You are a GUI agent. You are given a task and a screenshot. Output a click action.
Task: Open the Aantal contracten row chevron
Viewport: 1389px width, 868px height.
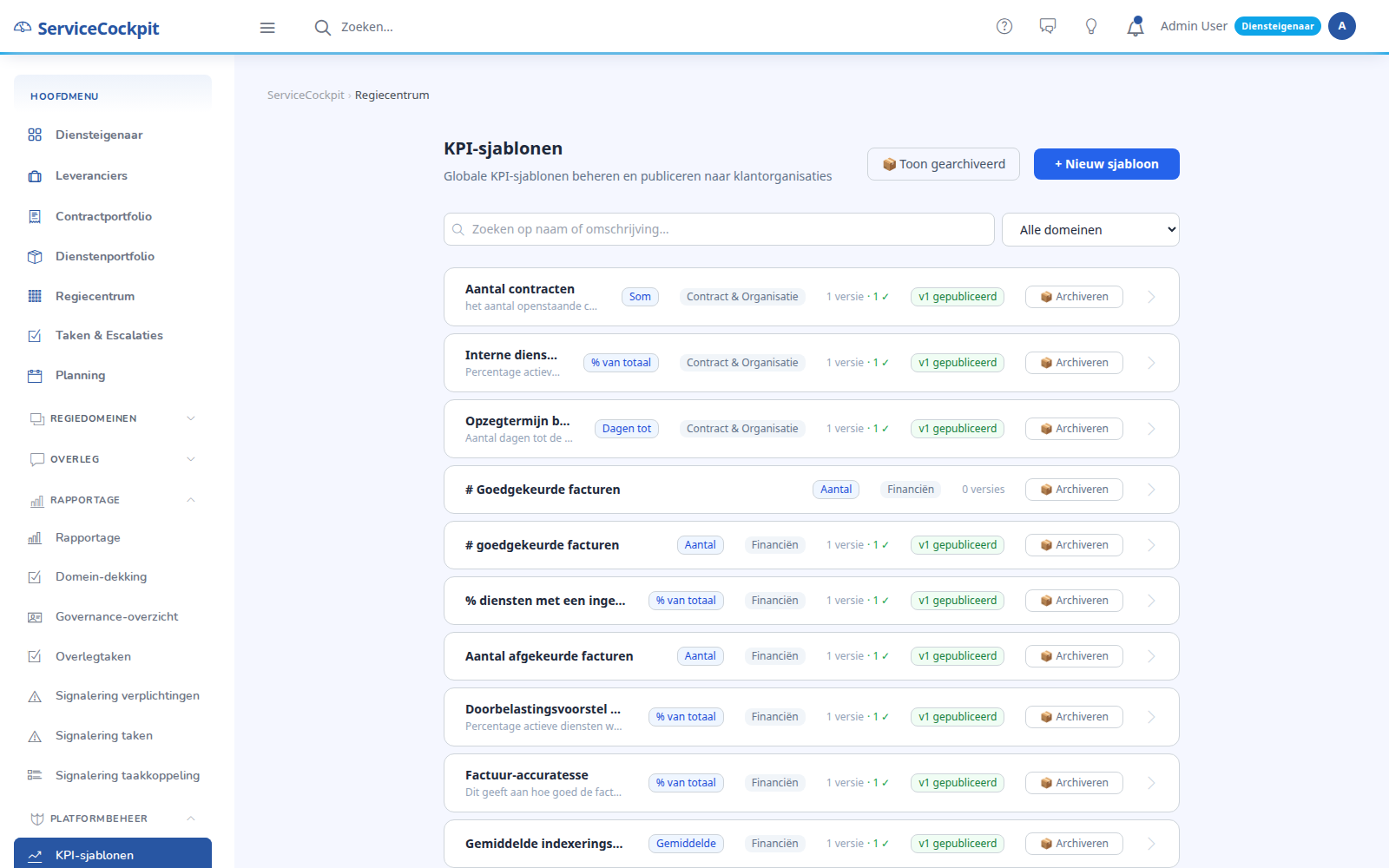(1151, 297)
